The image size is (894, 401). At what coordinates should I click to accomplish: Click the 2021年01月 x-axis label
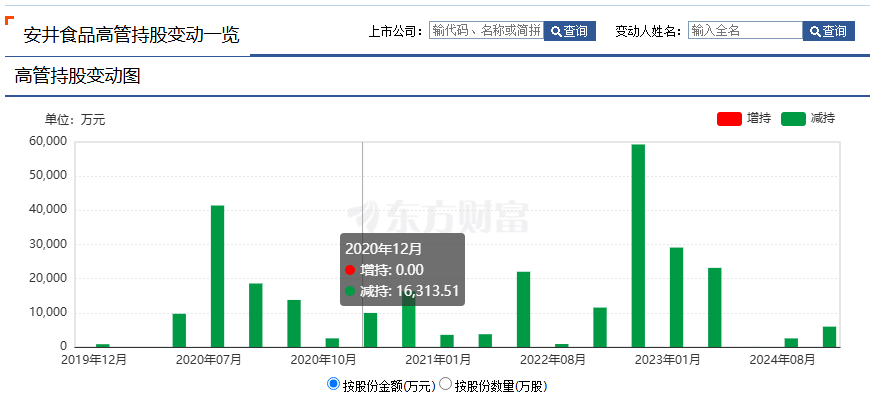(x=438, y=361)
